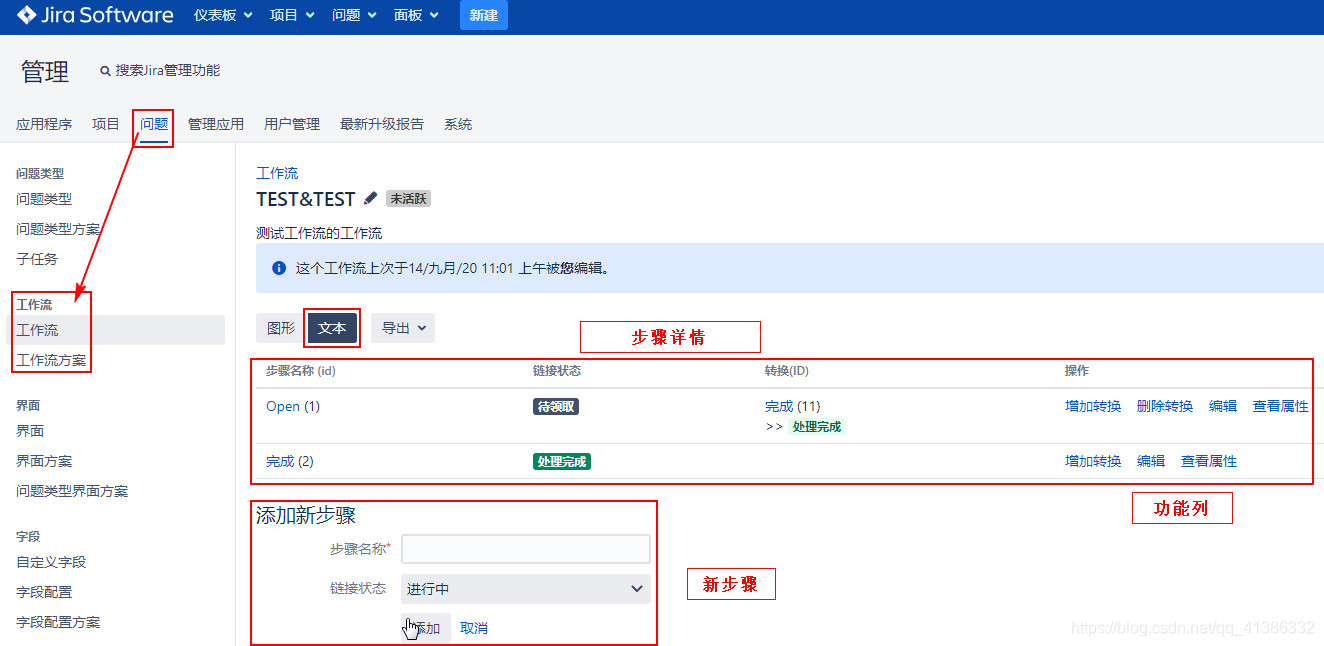Click 编辑 in the 完成 row
Screen dimensions: 1324x646
[1151, 461]
